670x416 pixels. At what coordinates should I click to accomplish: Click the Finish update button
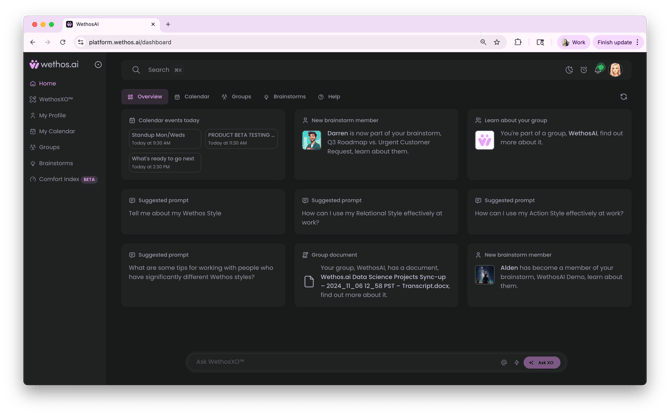tap(614, 42)
